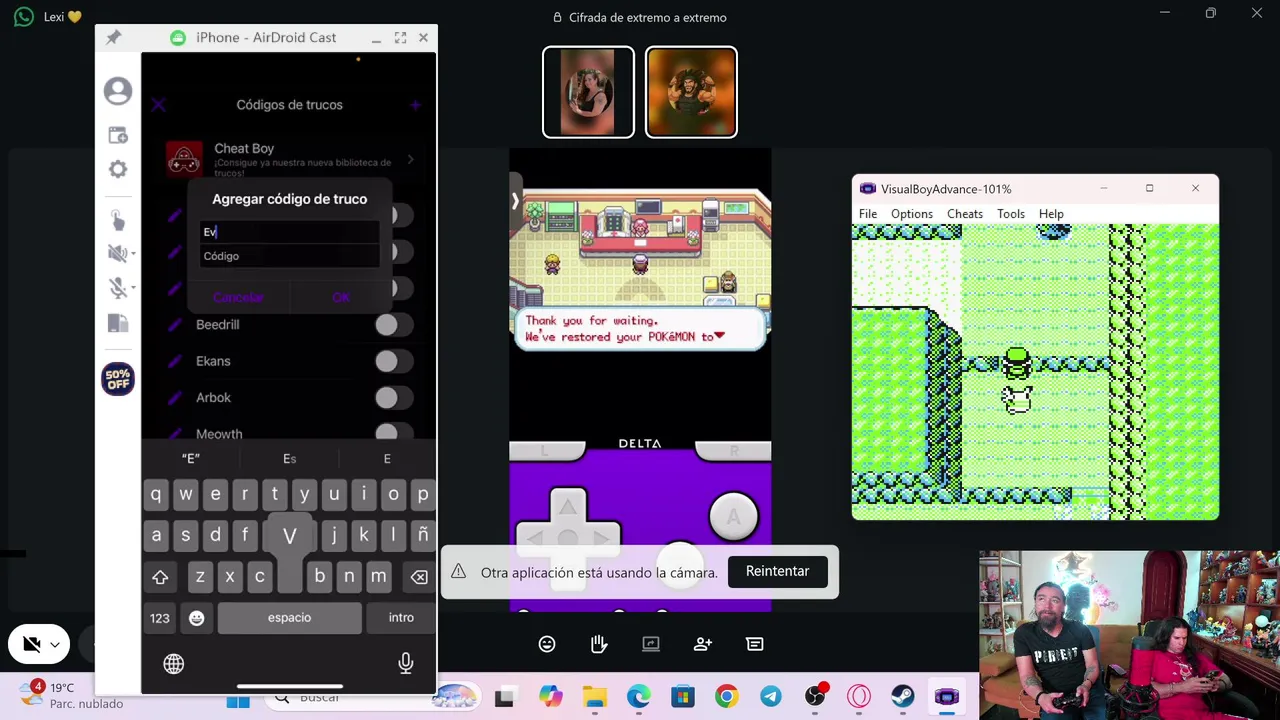This screenshot has width=1280, height=720.
Task: Raise hand in the call toolbar
Action: click(599, 644)
